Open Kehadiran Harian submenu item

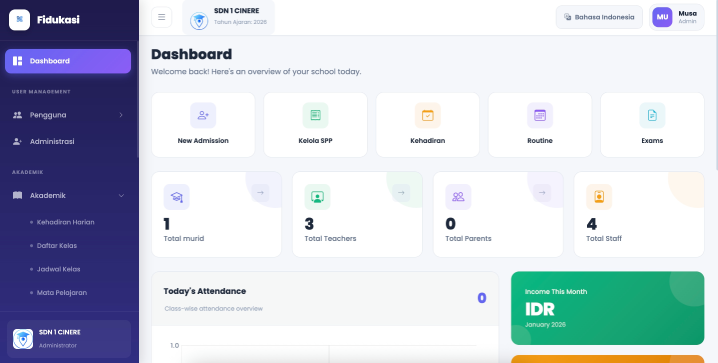click(x=65, y=222)
